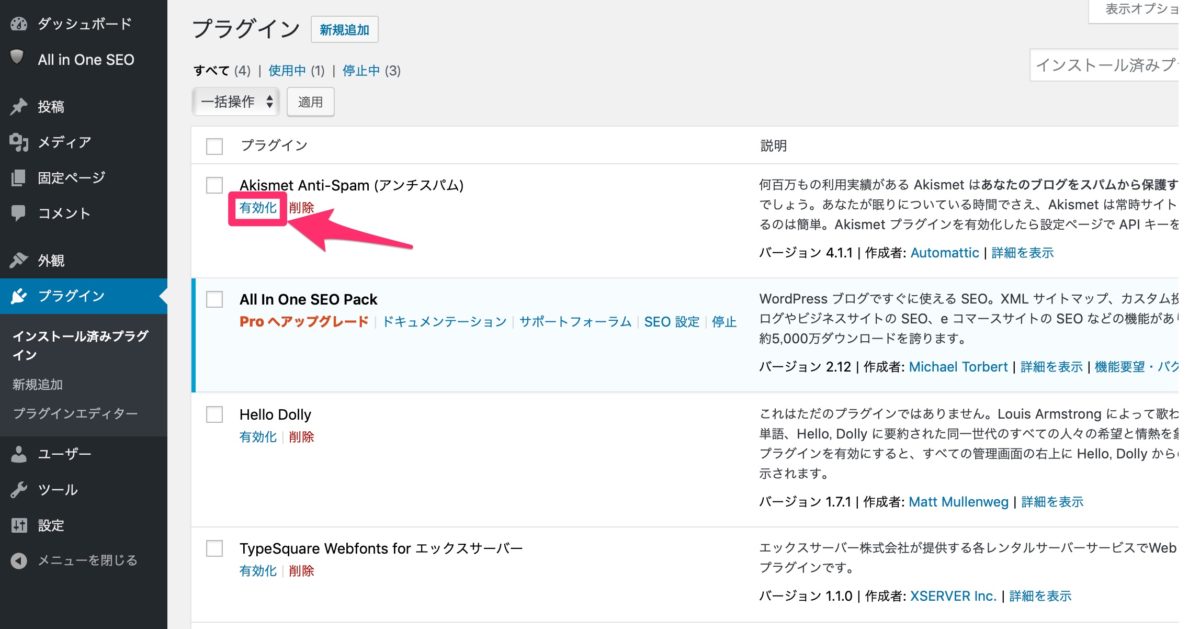1200x629 pixels.
Task: View details for Akismet via 詳細を表示
Action: [x=1022, y=253]
